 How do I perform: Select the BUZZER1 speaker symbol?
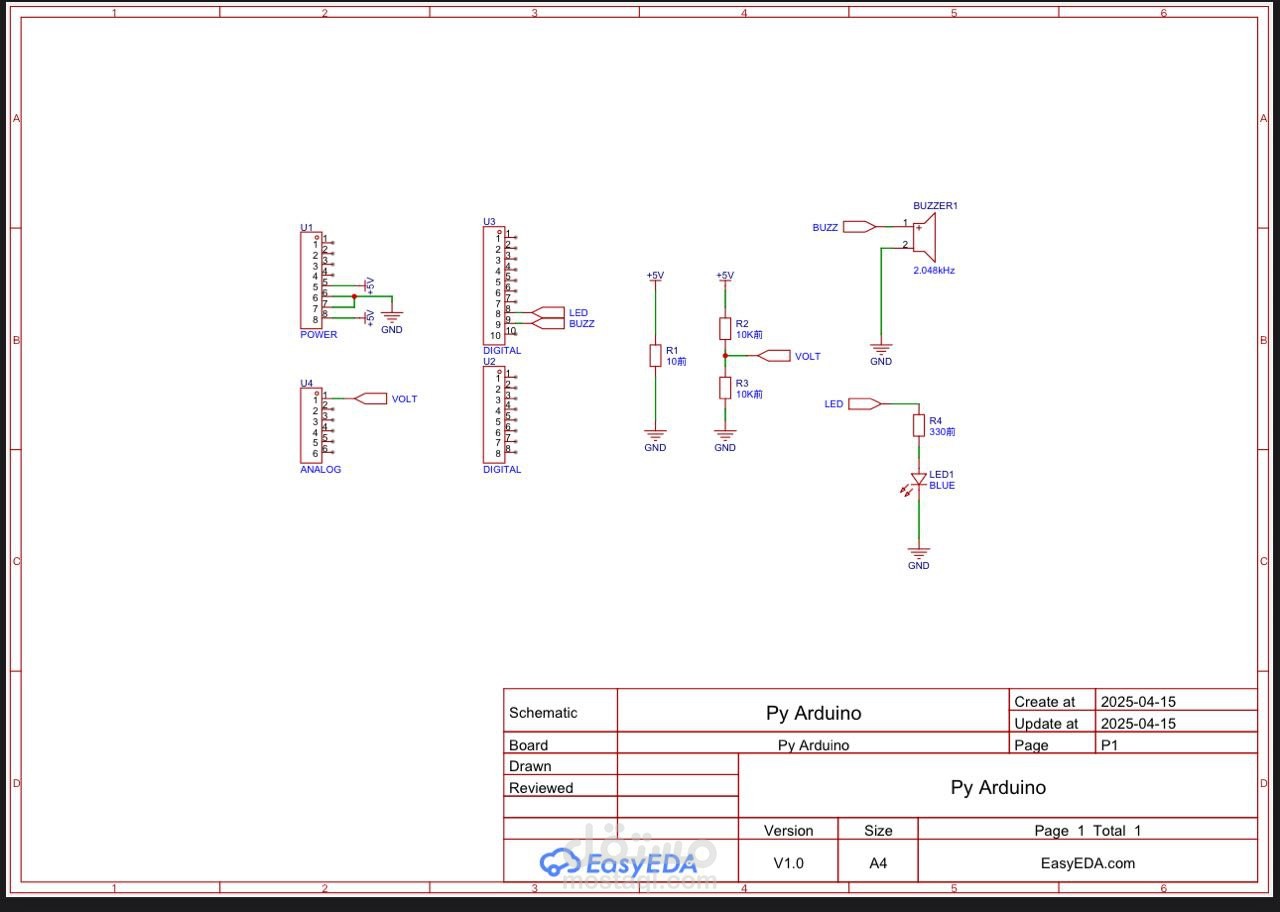925,237
